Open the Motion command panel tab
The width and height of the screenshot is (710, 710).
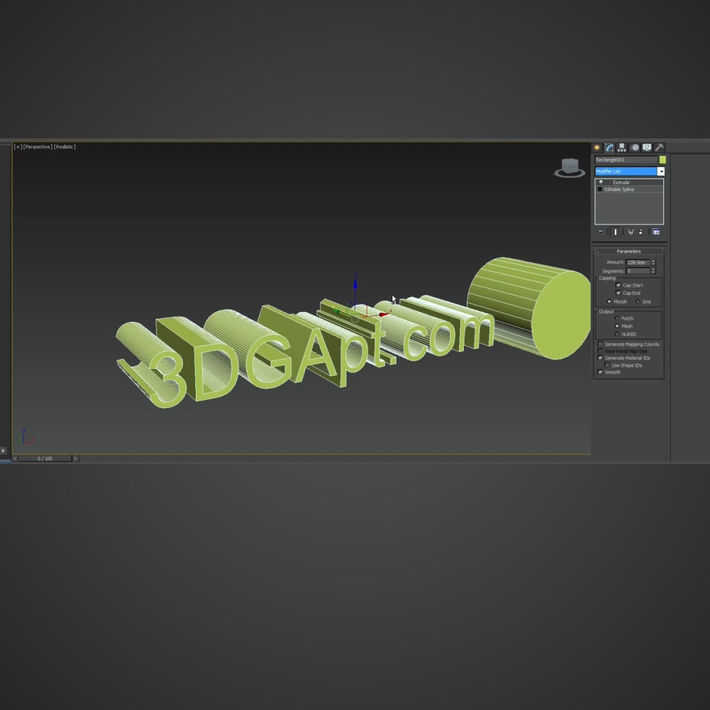(x=635, y=148)
